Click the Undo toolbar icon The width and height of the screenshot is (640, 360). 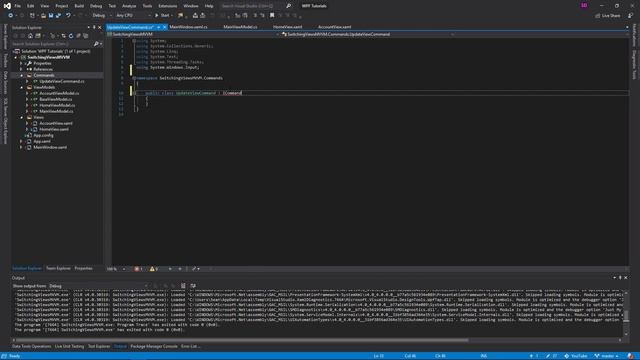[x=68, y=16]
